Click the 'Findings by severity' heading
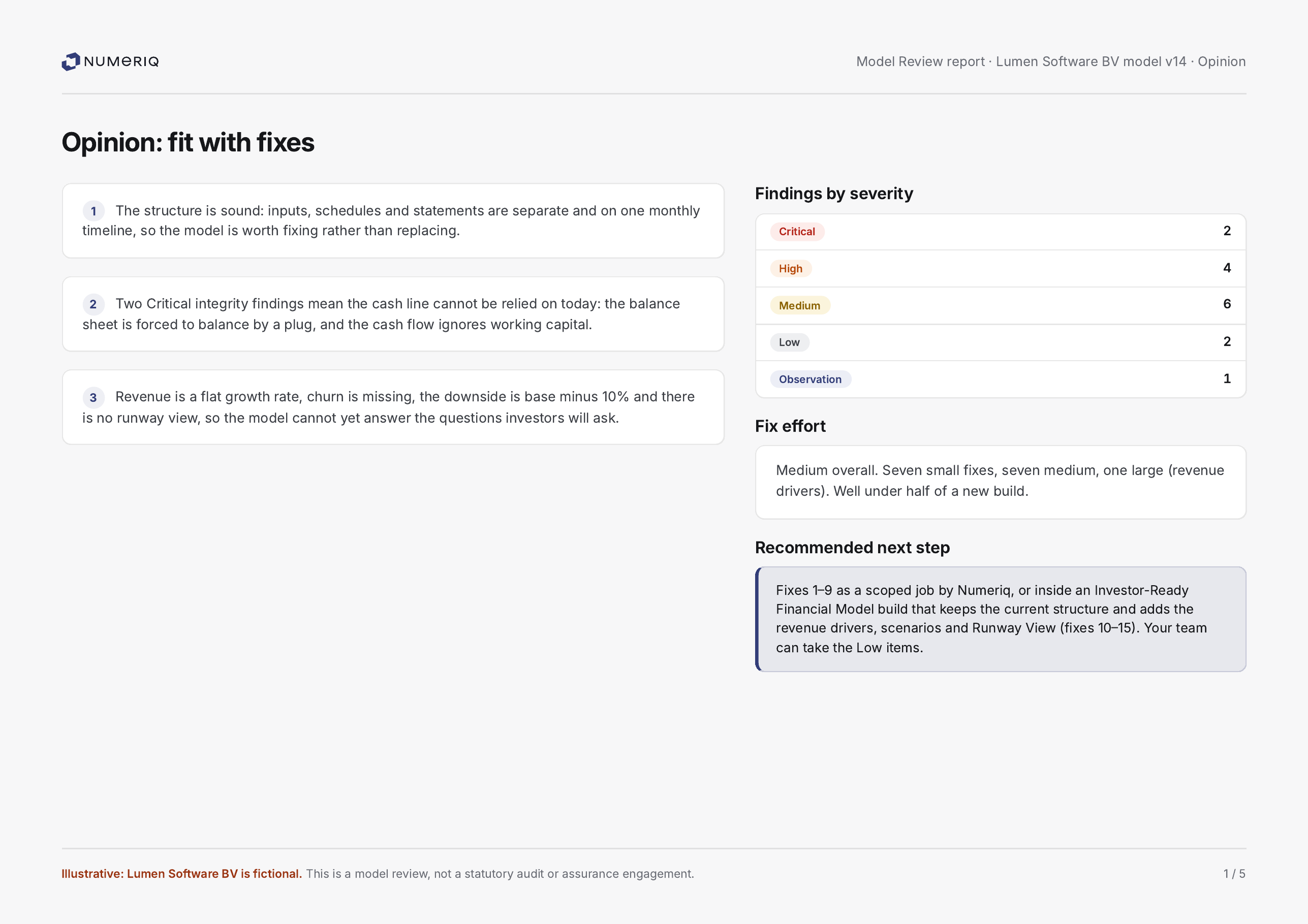 coord(833,194)
